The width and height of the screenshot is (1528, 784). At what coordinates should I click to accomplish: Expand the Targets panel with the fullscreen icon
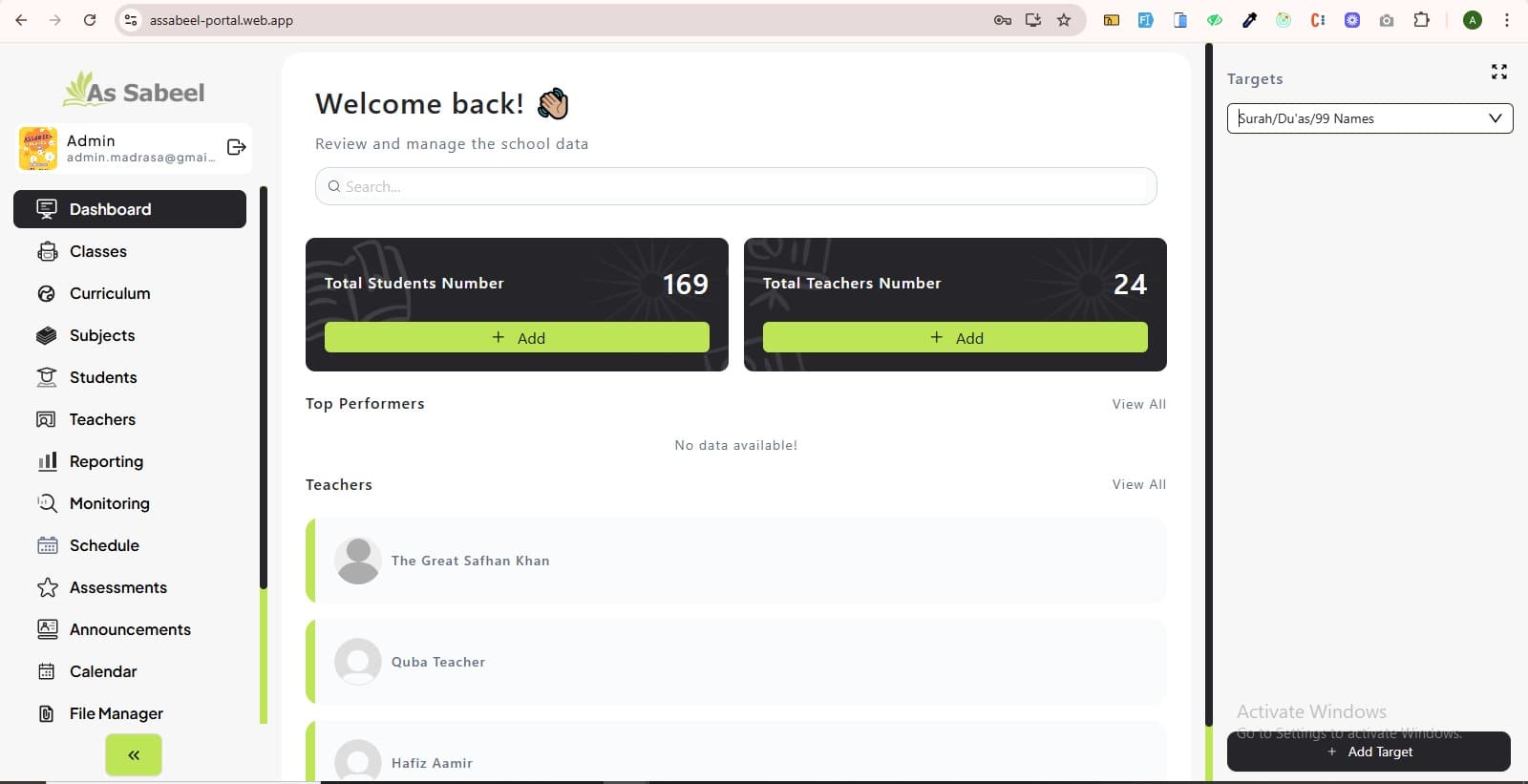[x=1499, y=72]
